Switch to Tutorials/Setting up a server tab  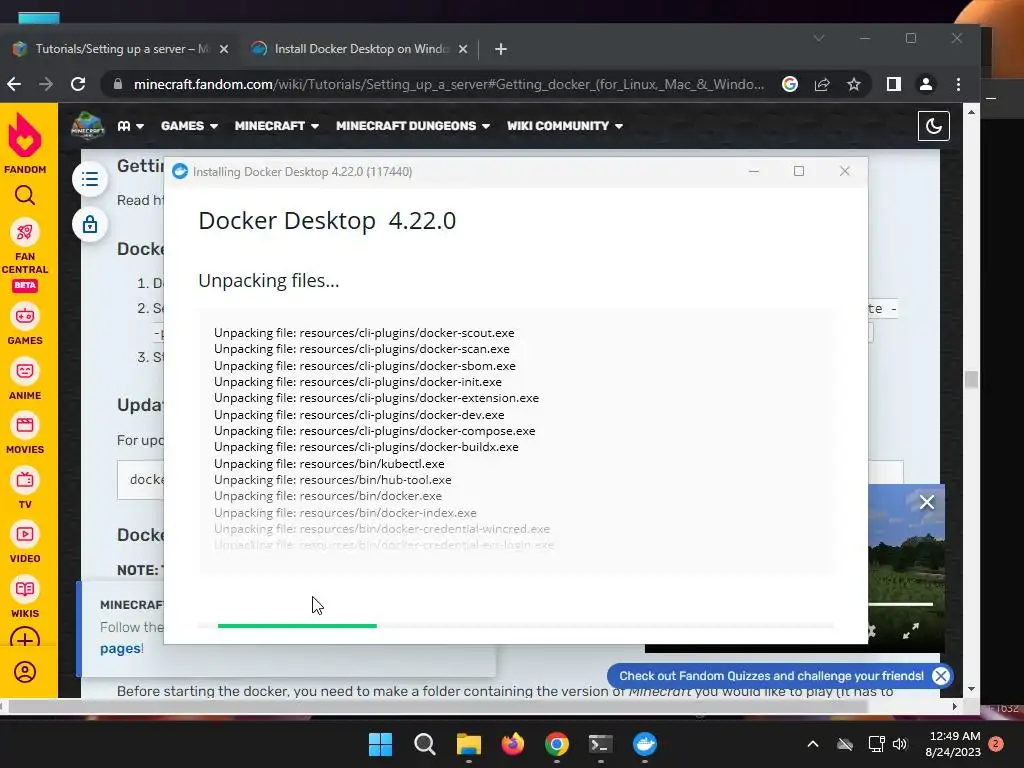[x=121, y=49]
